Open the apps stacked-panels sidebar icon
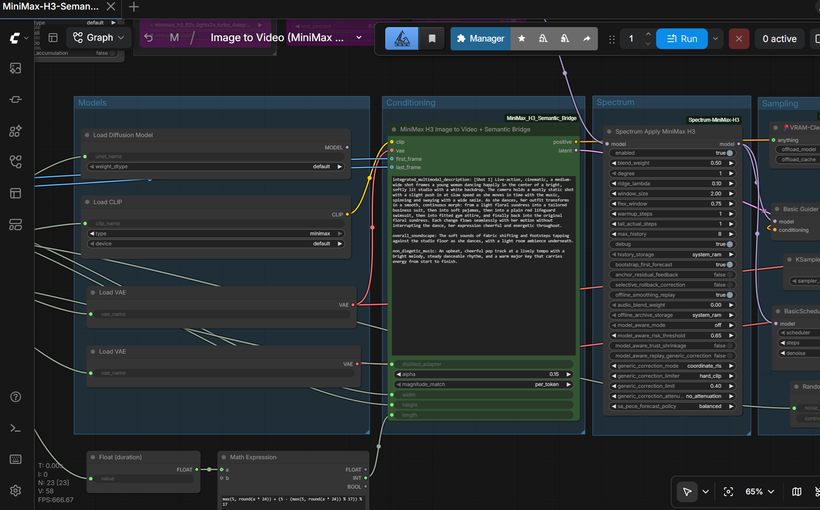The width and height of the screenshot is (820, 510). tap(15, 225)
